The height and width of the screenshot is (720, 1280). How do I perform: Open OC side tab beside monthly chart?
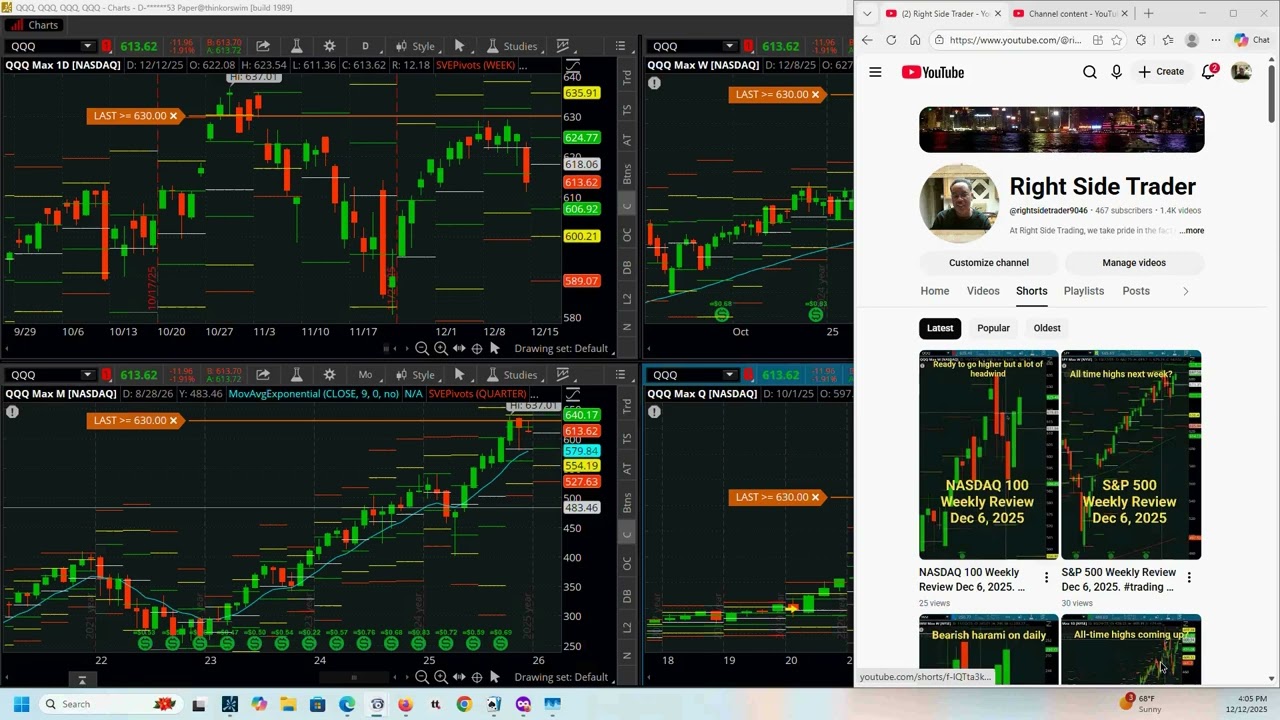coord(628,564)
